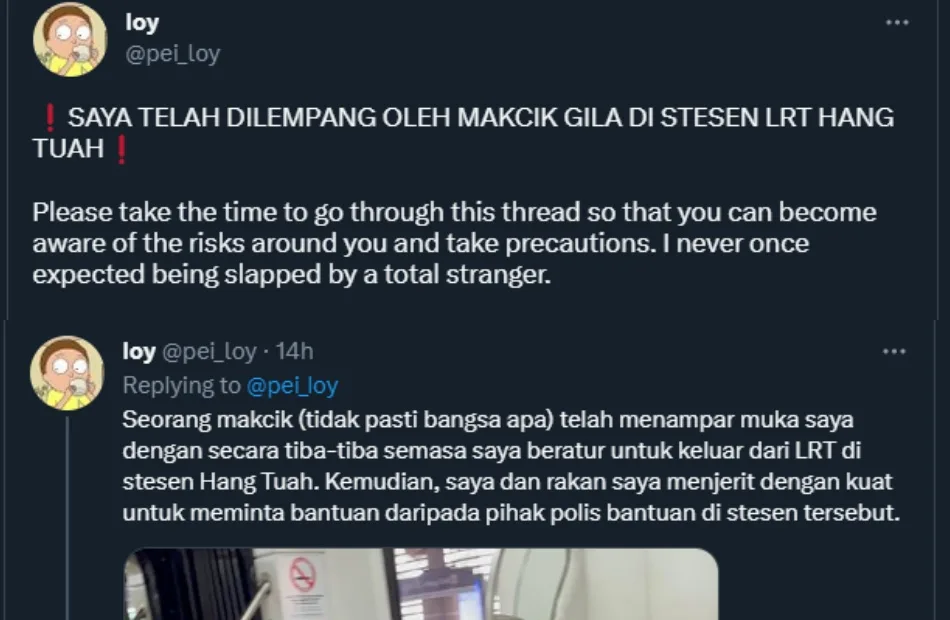950x620 pixels.
Task: Click the blue @pei_loy Replying to link
Action: click(292, 385)
